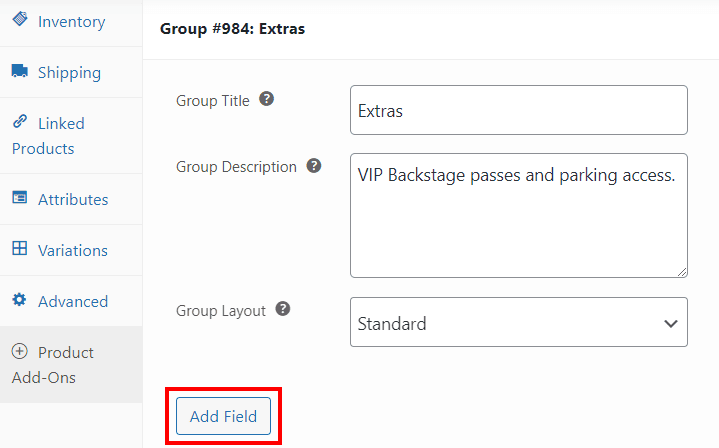719x448 pixels.
Task: Click into the Group Description text area
Action: [519, 216]
